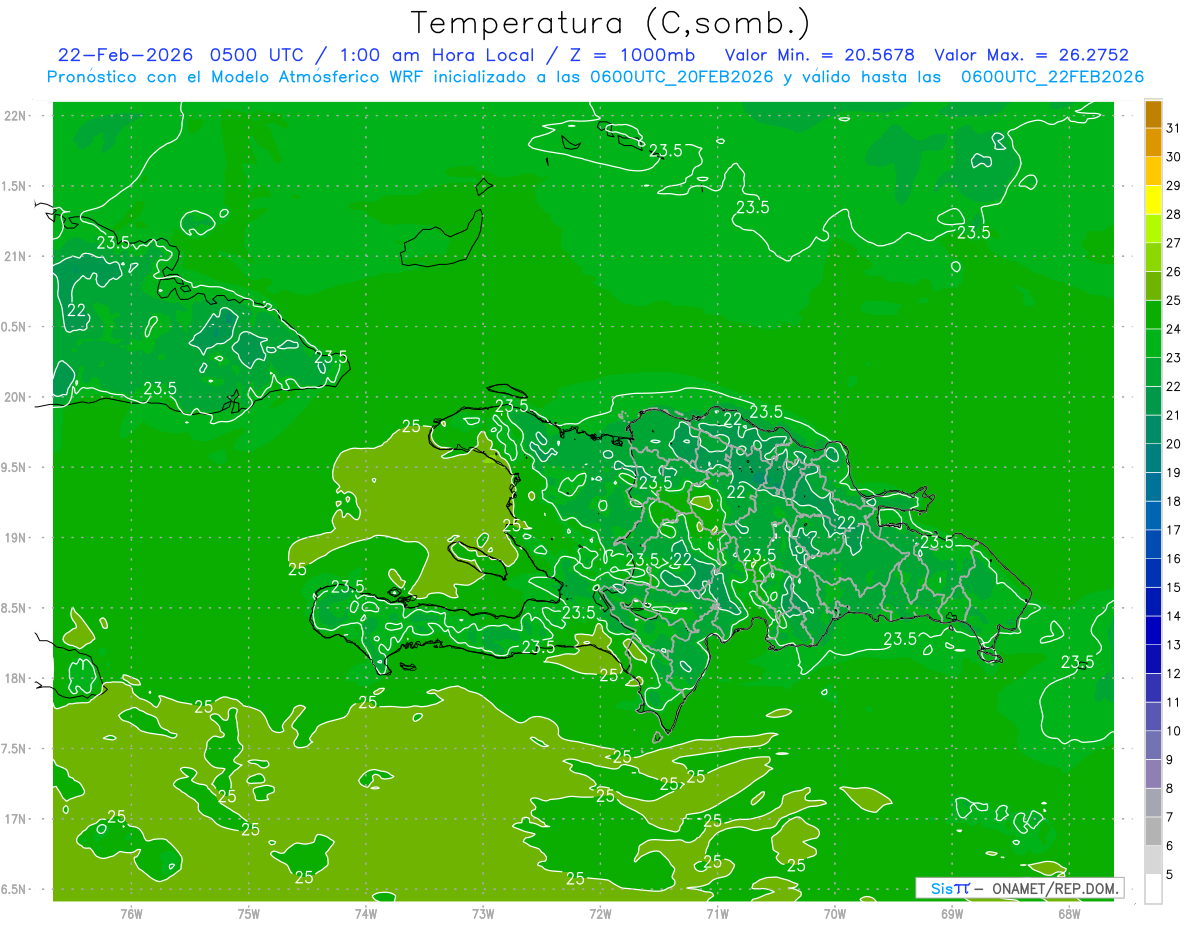
Task: Click the "69W" longitude axis label
Action: (x=951, y=914)
